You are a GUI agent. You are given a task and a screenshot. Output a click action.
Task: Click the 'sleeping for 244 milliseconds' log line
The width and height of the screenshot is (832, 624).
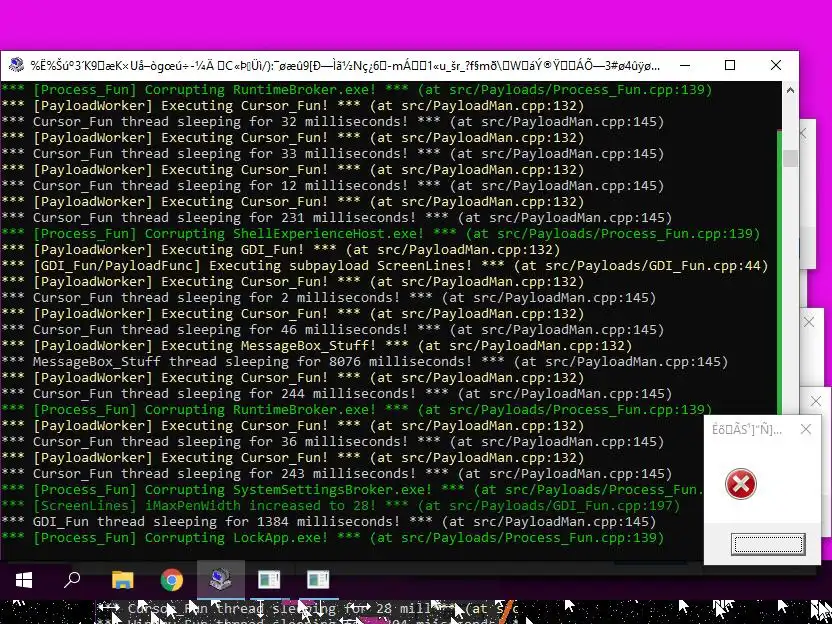tap(336, 393)
